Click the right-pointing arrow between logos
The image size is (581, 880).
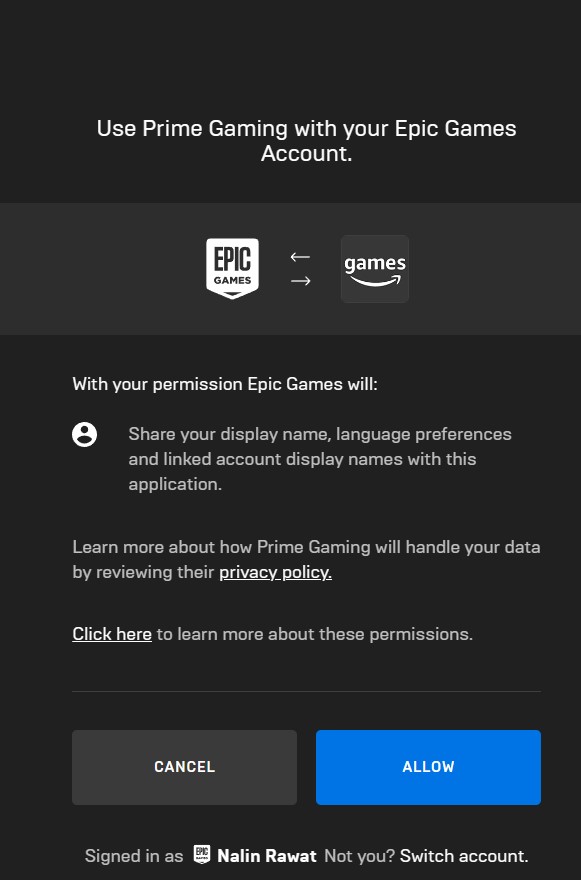(299, 281)
